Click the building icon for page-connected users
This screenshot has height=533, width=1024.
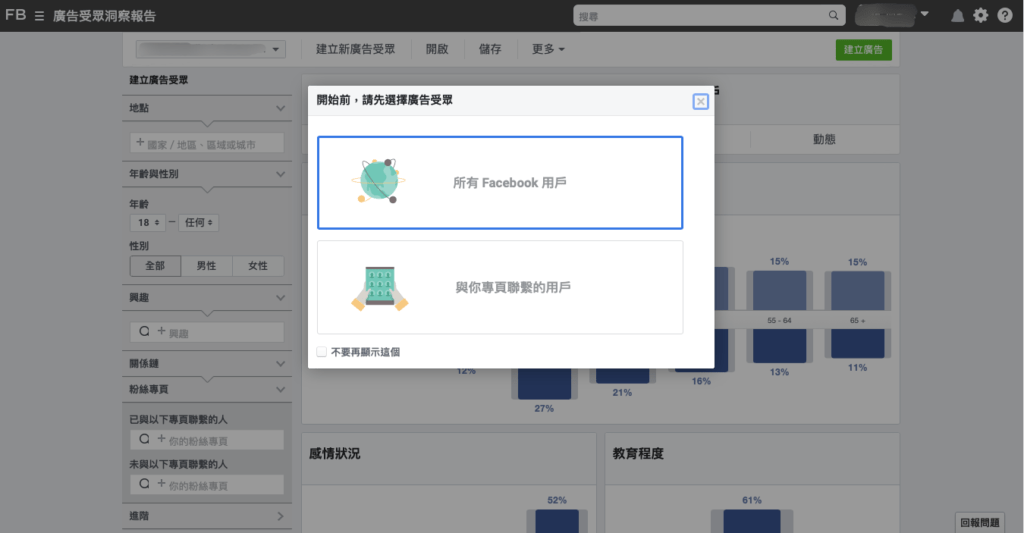[x=379, y=288]
